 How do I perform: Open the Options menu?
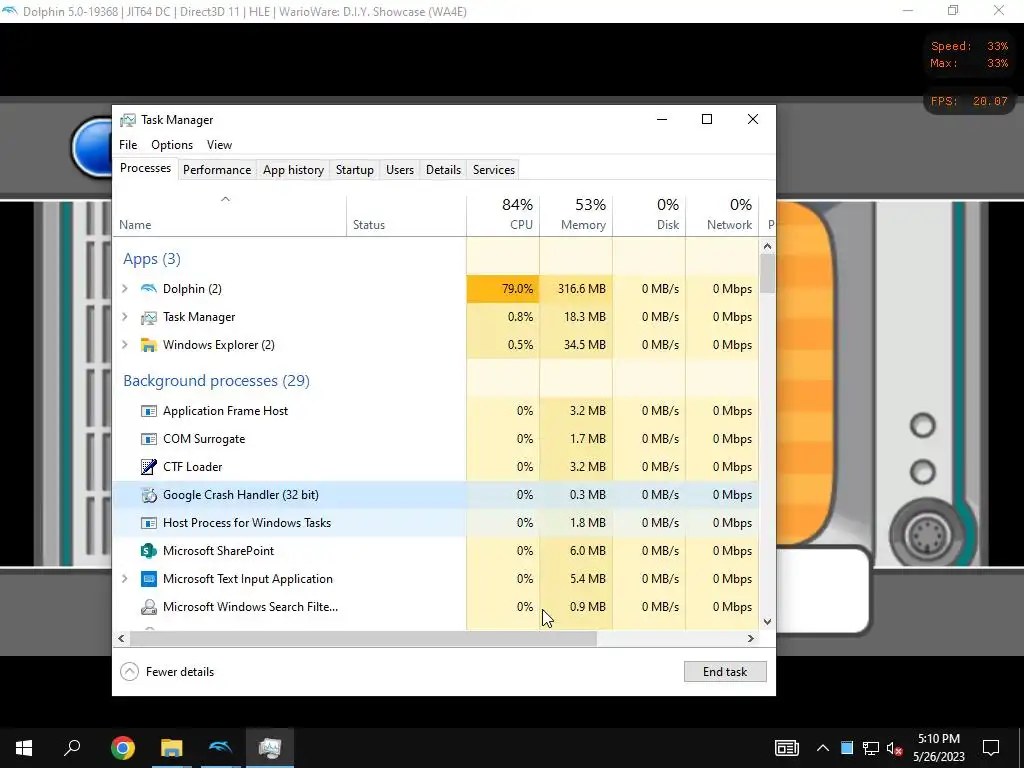[x=172, y=145]
